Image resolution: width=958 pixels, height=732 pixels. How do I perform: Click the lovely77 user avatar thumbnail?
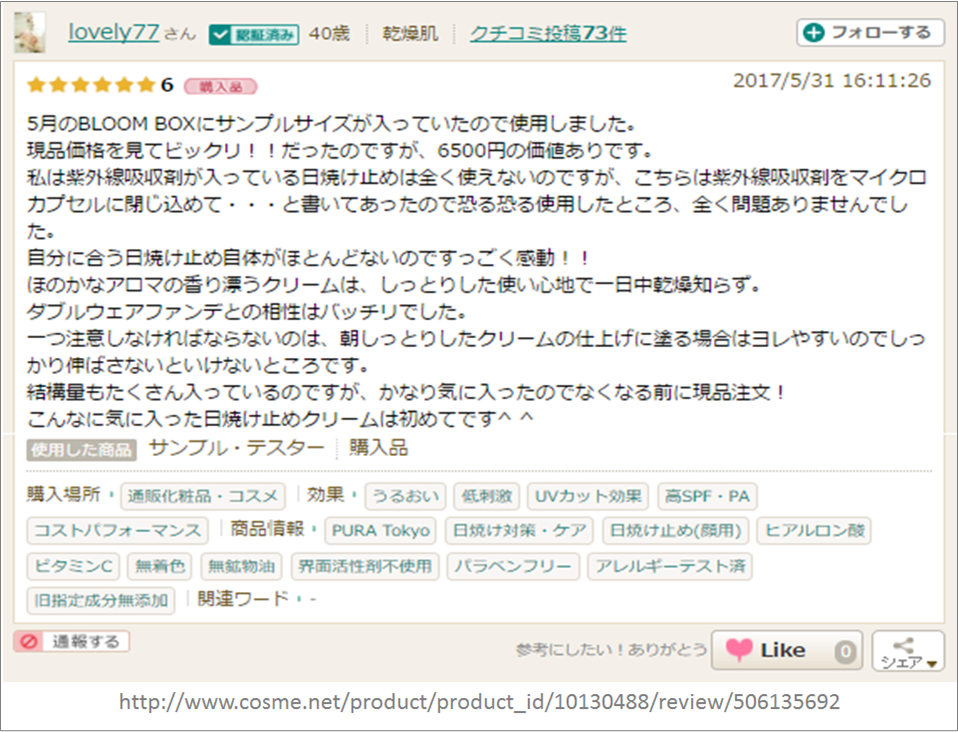(30, 33)
